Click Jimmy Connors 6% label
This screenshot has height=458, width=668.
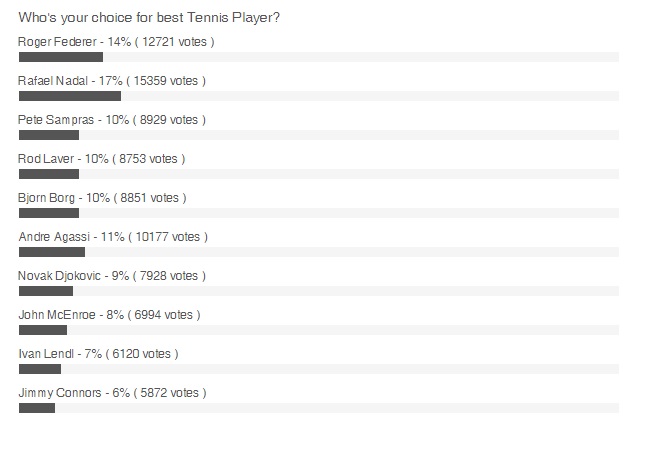(112, 393)
